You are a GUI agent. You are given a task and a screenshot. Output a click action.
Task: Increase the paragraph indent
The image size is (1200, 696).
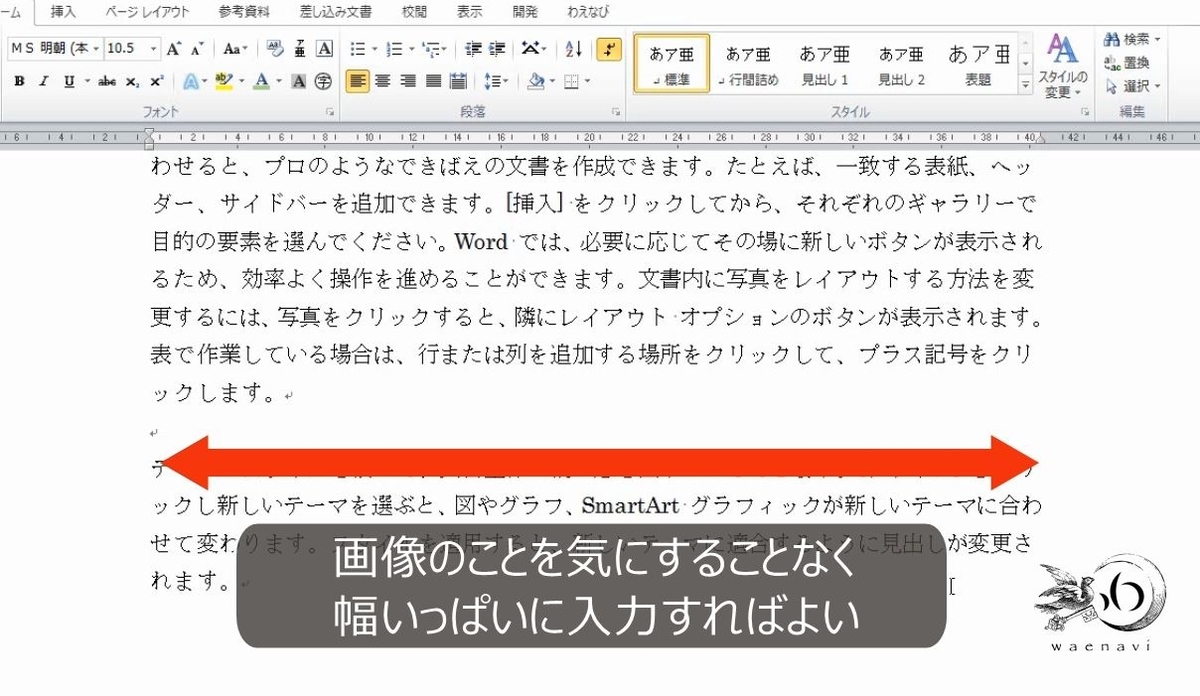pyautogui.click(x=496, y=48)
